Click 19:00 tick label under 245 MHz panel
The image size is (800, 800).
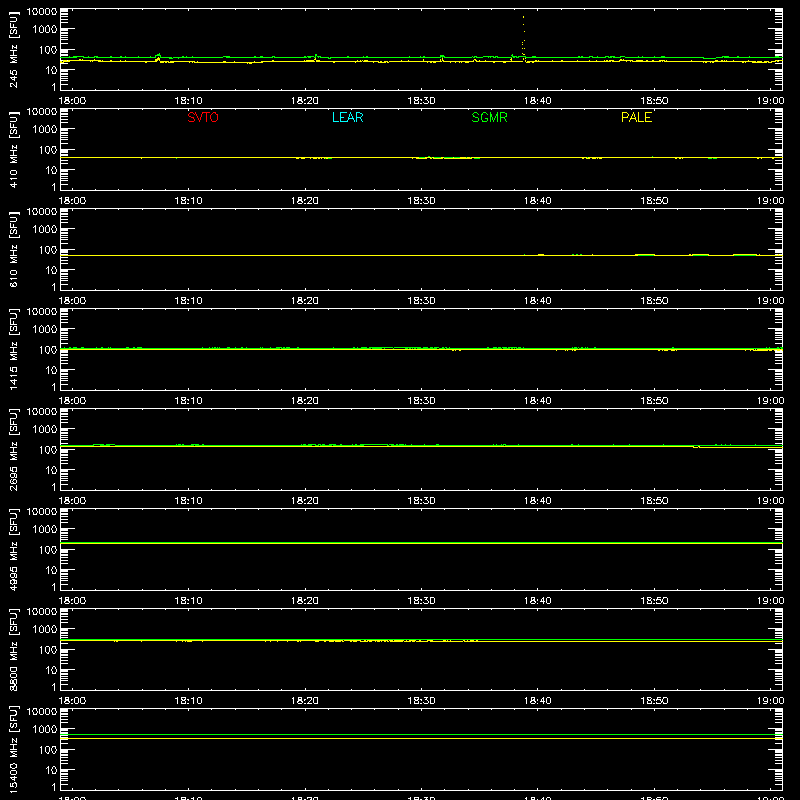pos(770,101)
